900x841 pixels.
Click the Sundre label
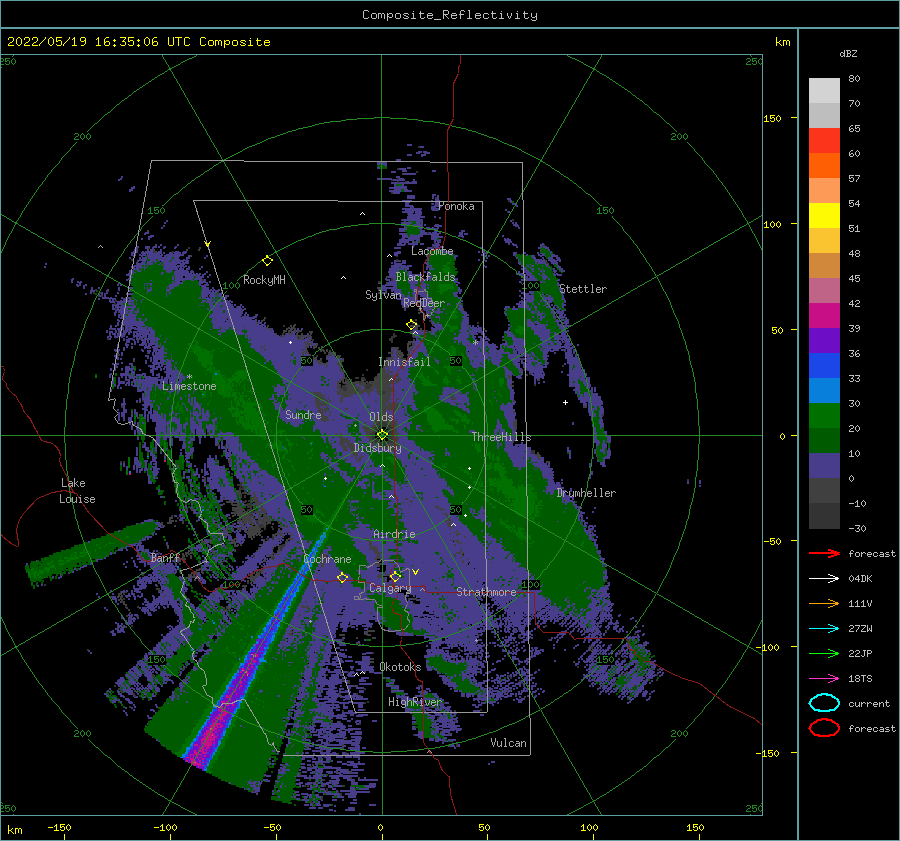[x=303, y=414]
